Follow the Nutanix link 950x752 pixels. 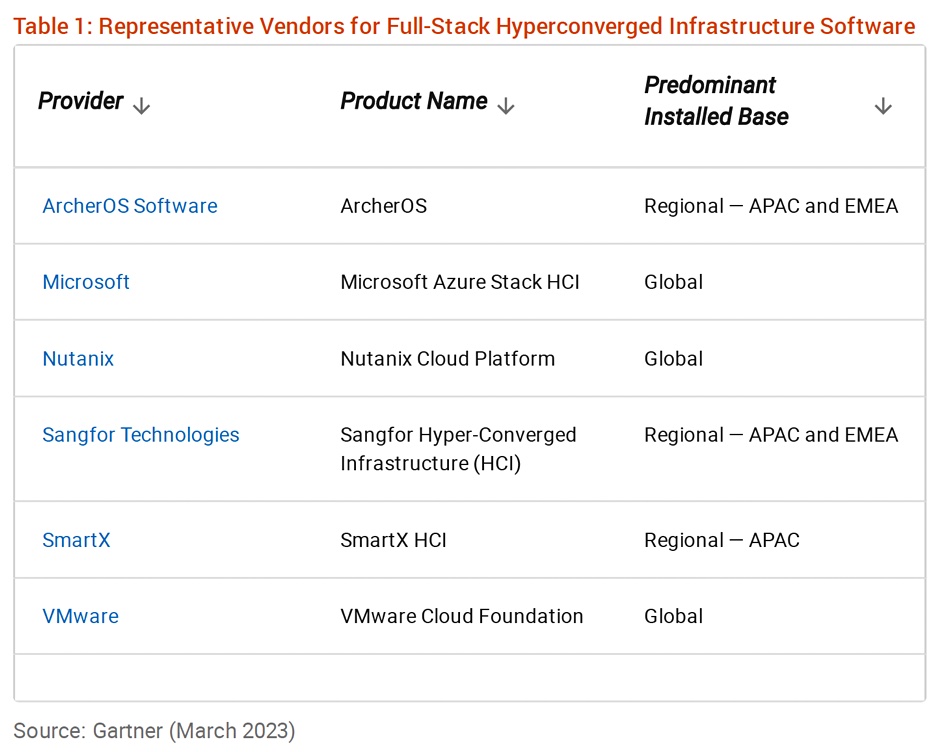78,359
